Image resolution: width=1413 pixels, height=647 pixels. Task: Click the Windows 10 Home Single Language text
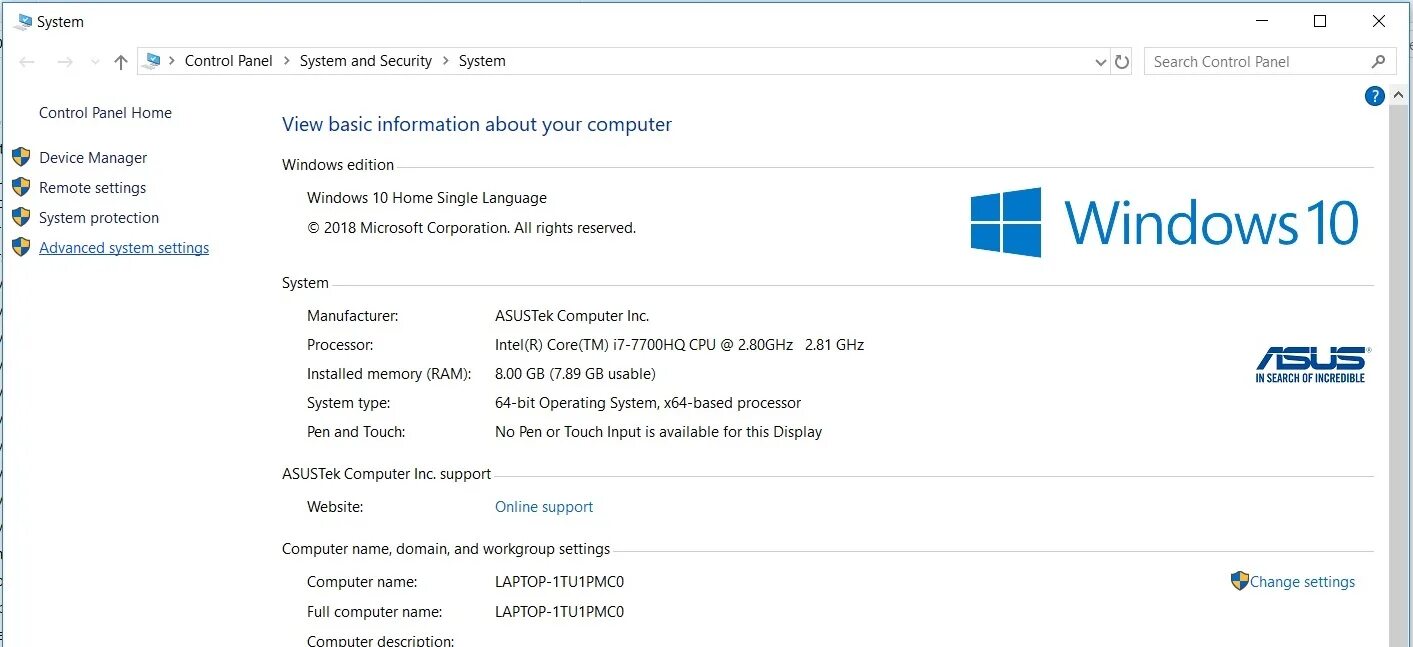427,198
